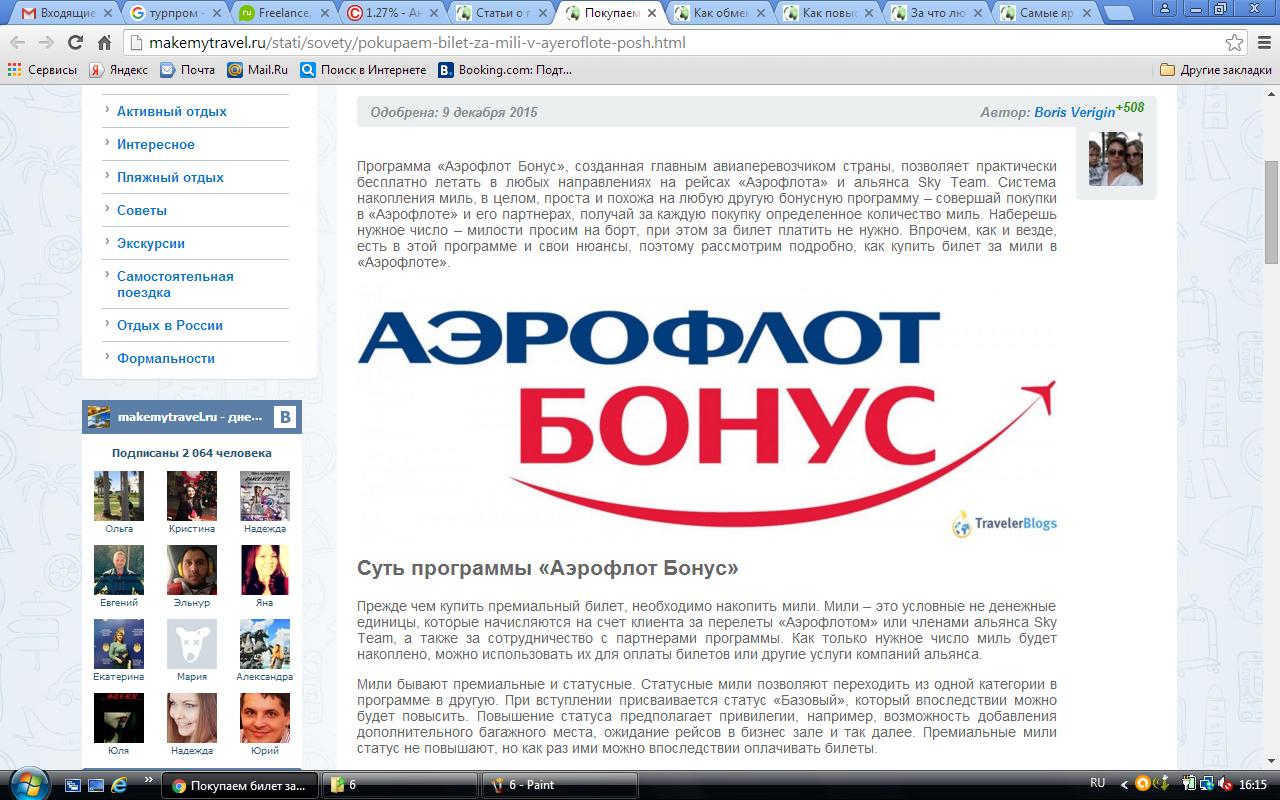Switch to the folder 6 taskbar window

coord(400,785)
